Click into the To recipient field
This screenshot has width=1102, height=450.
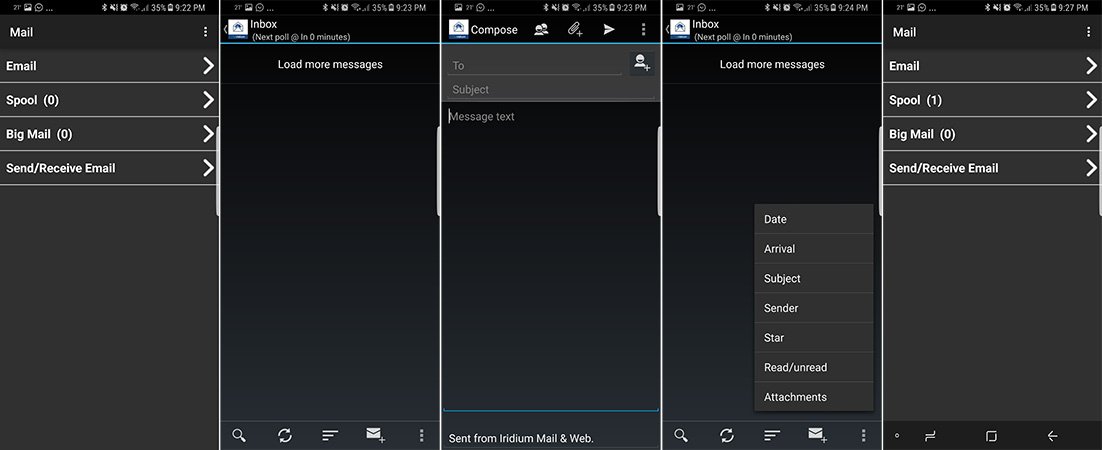535,66
